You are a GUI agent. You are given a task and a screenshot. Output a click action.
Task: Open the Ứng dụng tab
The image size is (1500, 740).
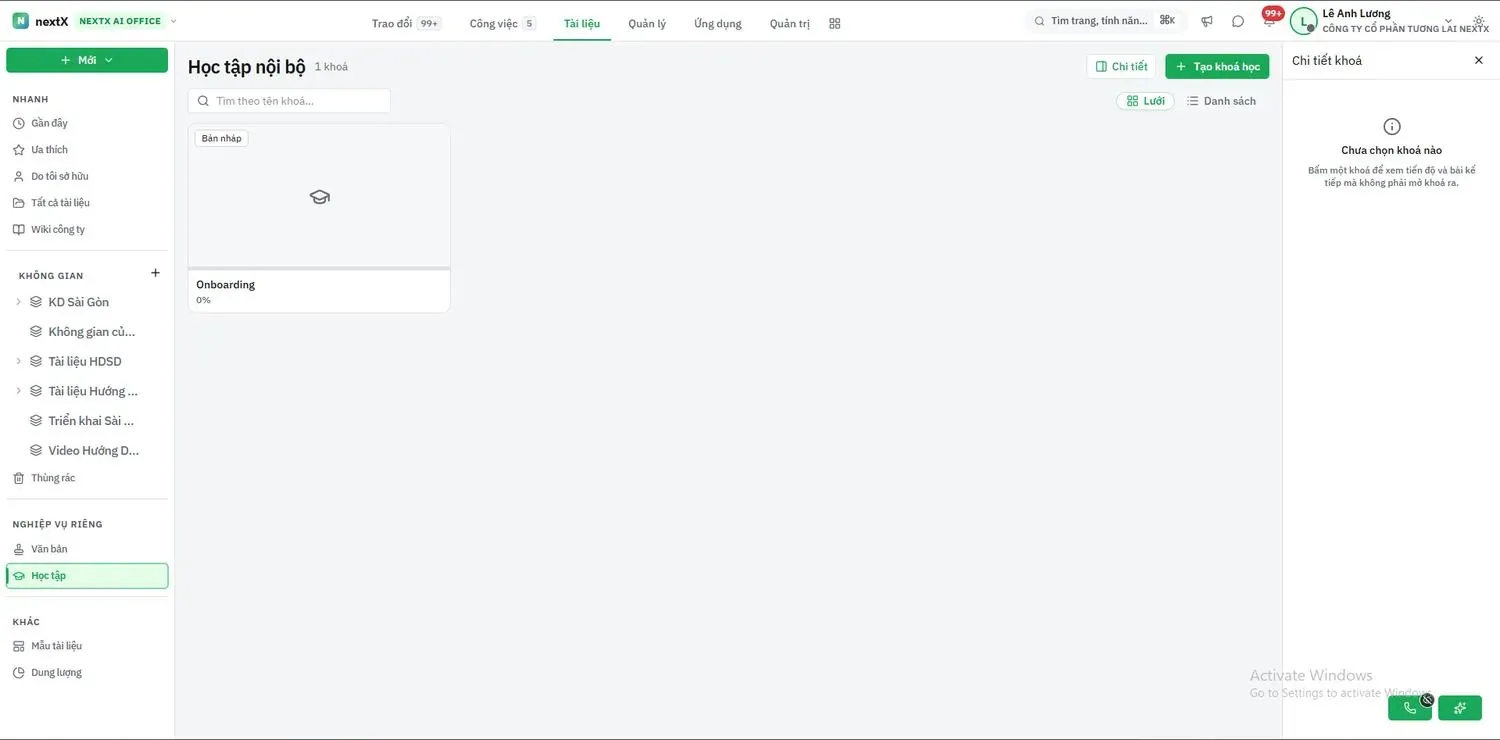click(718, 23)
